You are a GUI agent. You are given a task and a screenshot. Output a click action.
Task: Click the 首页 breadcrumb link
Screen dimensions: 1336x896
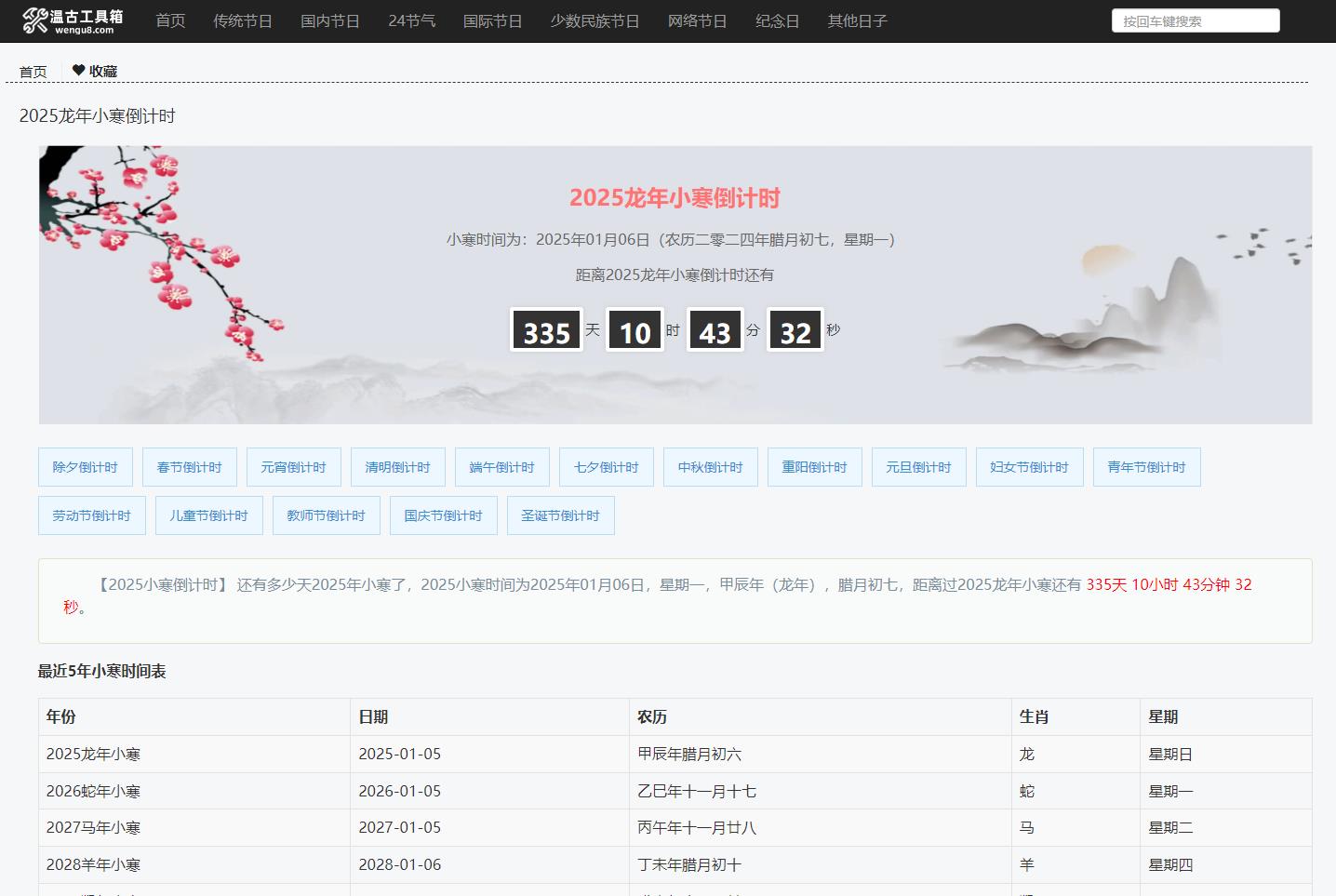click(x=33, y=72)
